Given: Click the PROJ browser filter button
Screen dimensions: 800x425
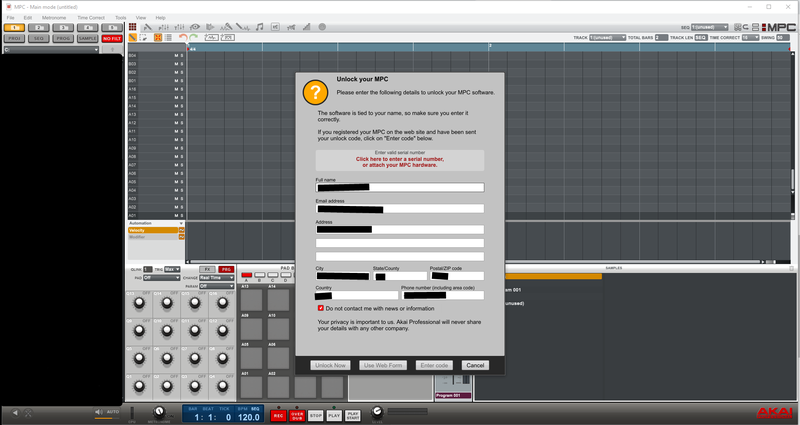Looking at the screenshot, I should pos(14,38).
